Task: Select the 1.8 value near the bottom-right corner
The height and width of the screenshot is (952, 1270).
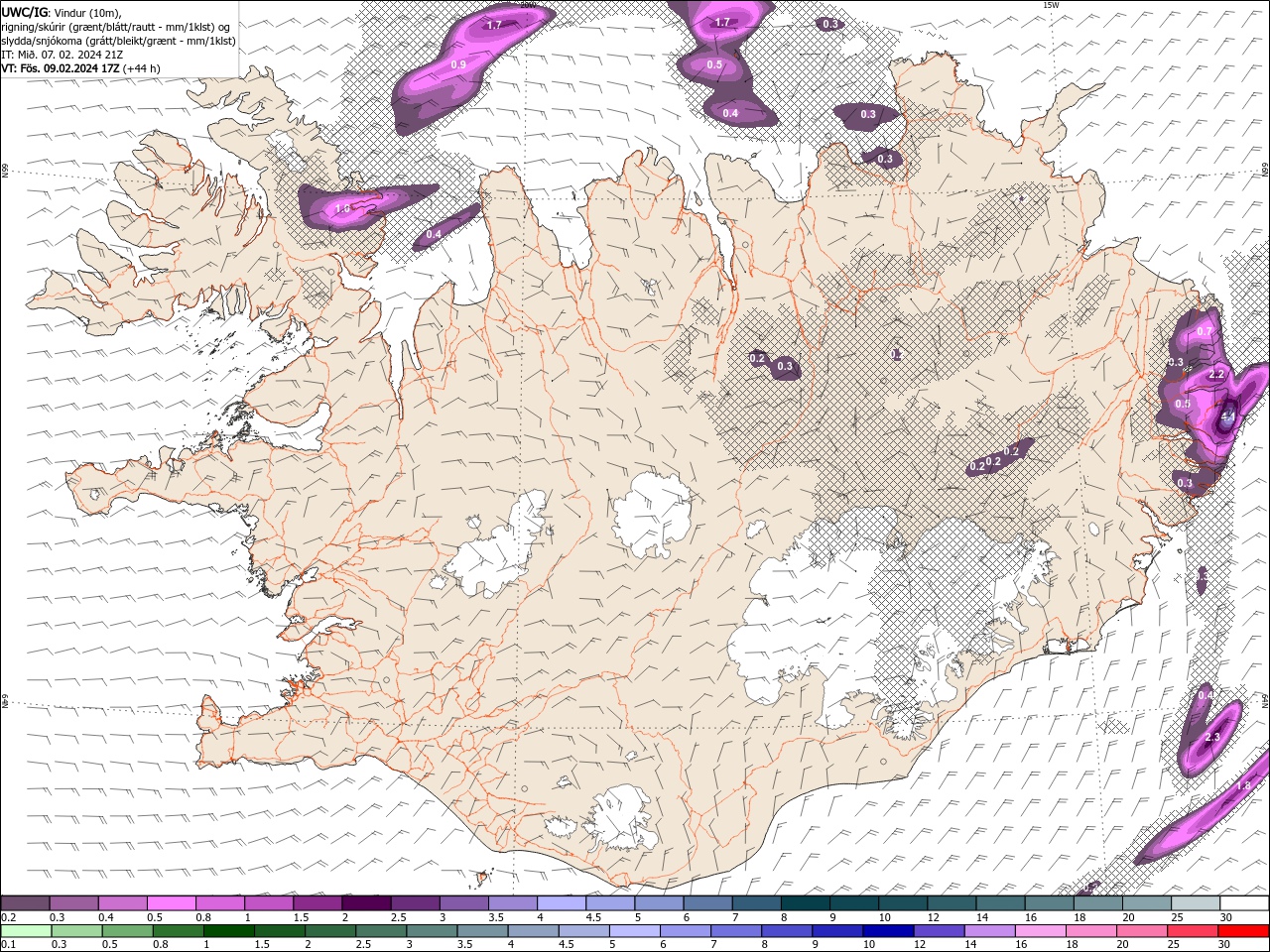Action: 1243,785
